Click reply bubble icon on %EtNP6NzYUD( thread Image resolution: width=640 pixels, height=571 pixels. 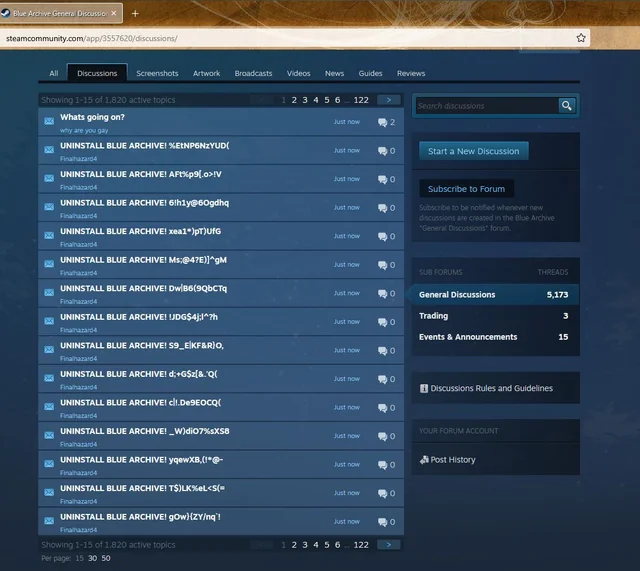click(x=382, y=151)
